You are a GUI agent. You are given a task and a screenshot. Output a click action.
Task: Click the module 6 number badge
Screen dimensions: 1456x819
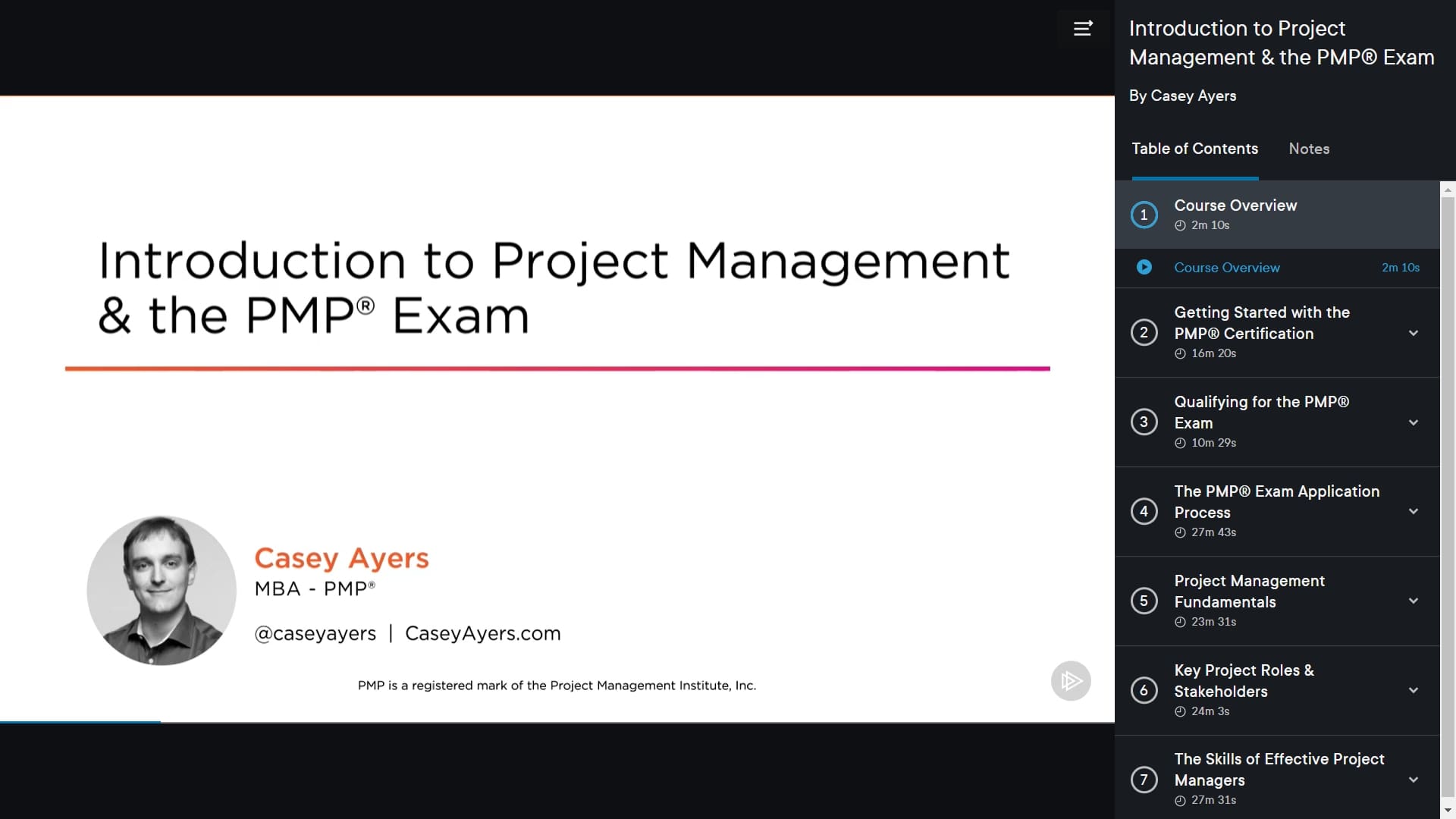click(x=1144, y=690)
